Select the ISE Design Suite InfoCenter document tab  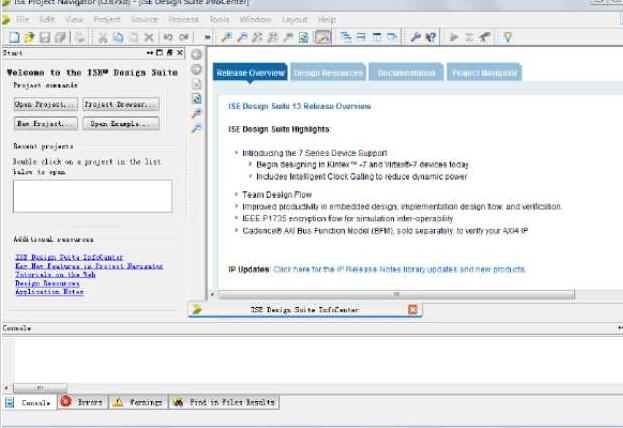coord(305,310)
